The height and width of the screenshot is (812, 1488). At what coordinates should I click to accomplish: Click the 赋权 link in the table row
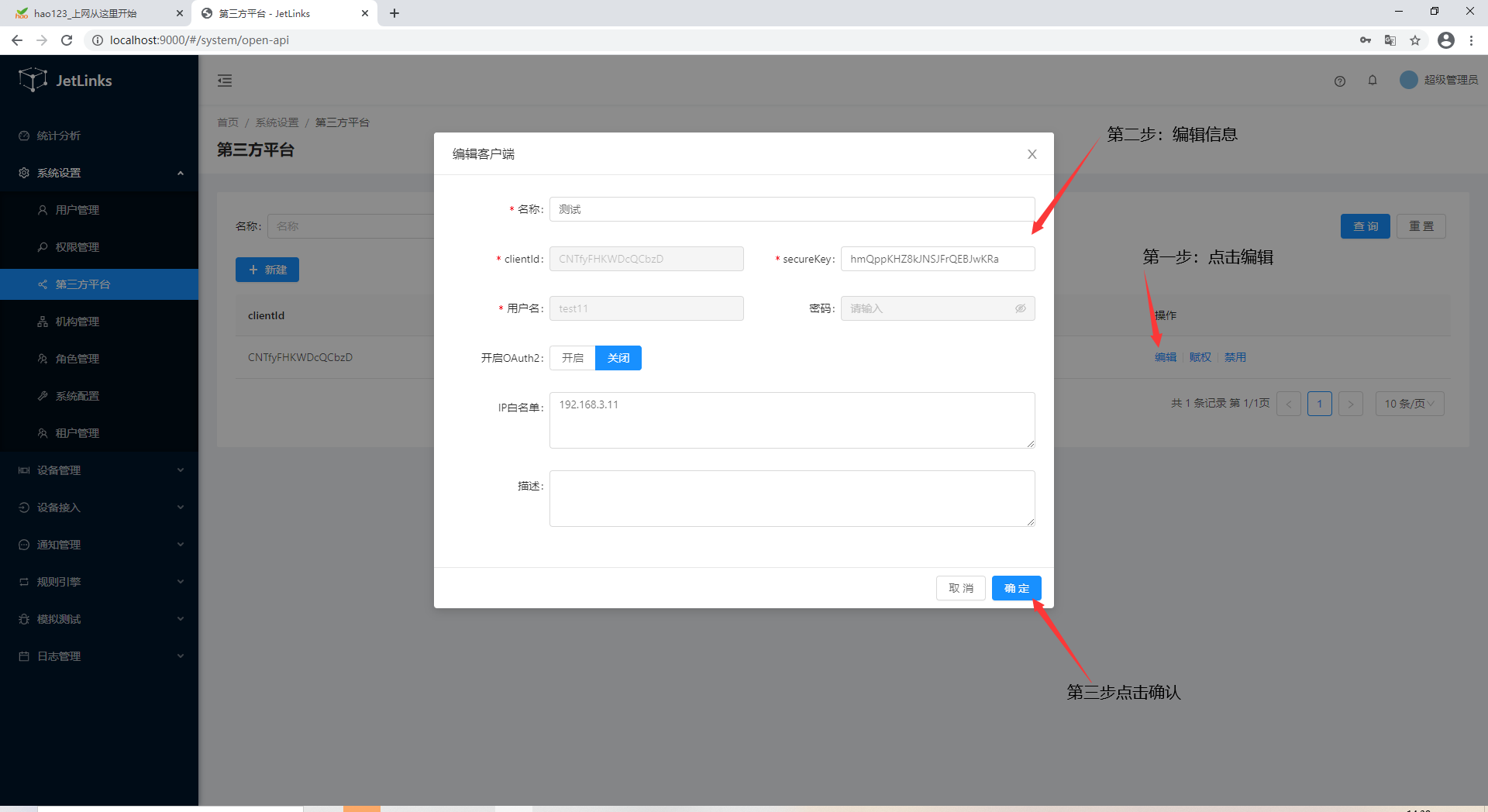tap(1200, 357)
